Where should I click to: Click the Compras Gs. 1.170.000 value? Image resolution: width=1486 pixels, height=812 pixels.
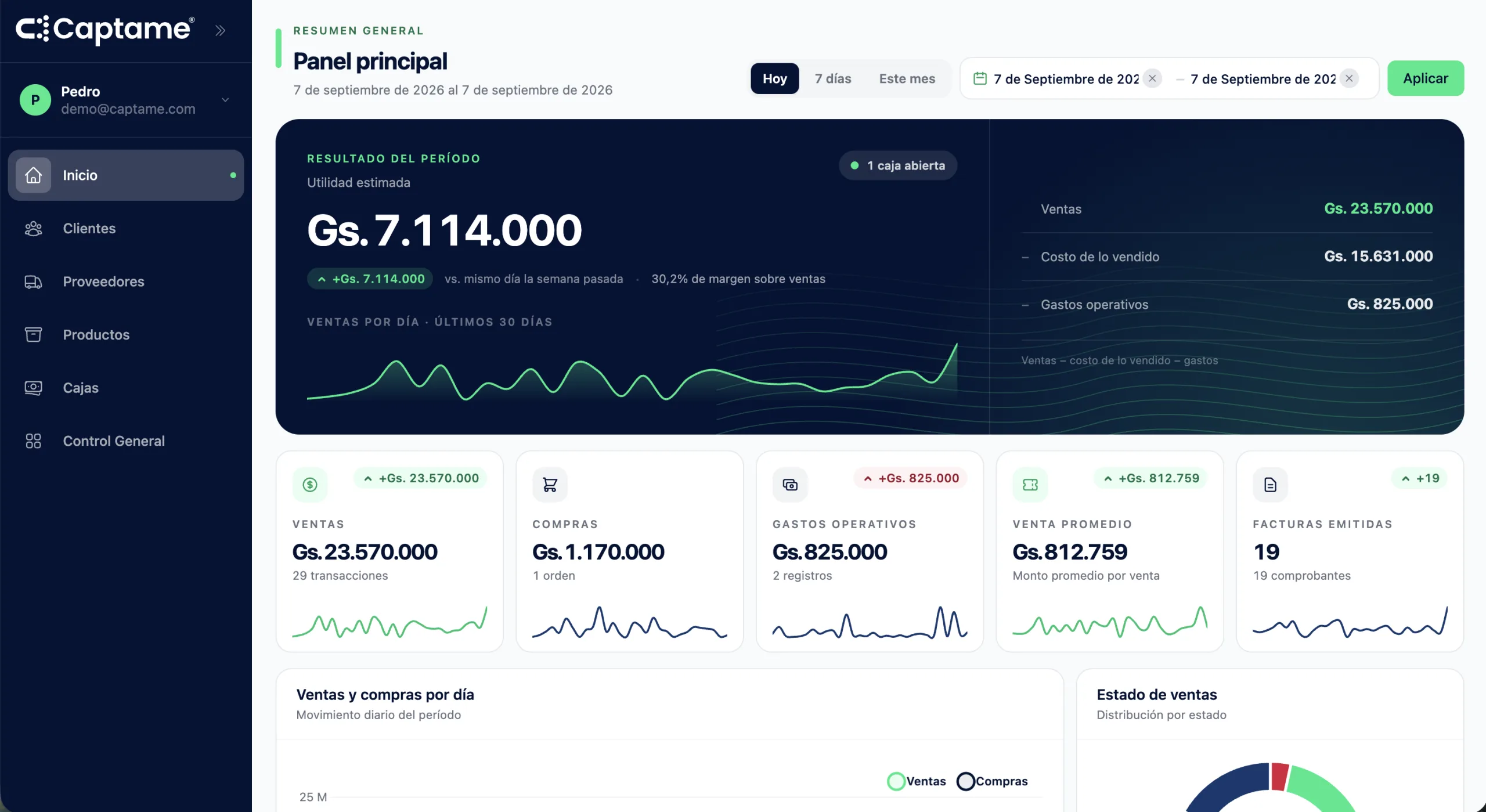598,552
